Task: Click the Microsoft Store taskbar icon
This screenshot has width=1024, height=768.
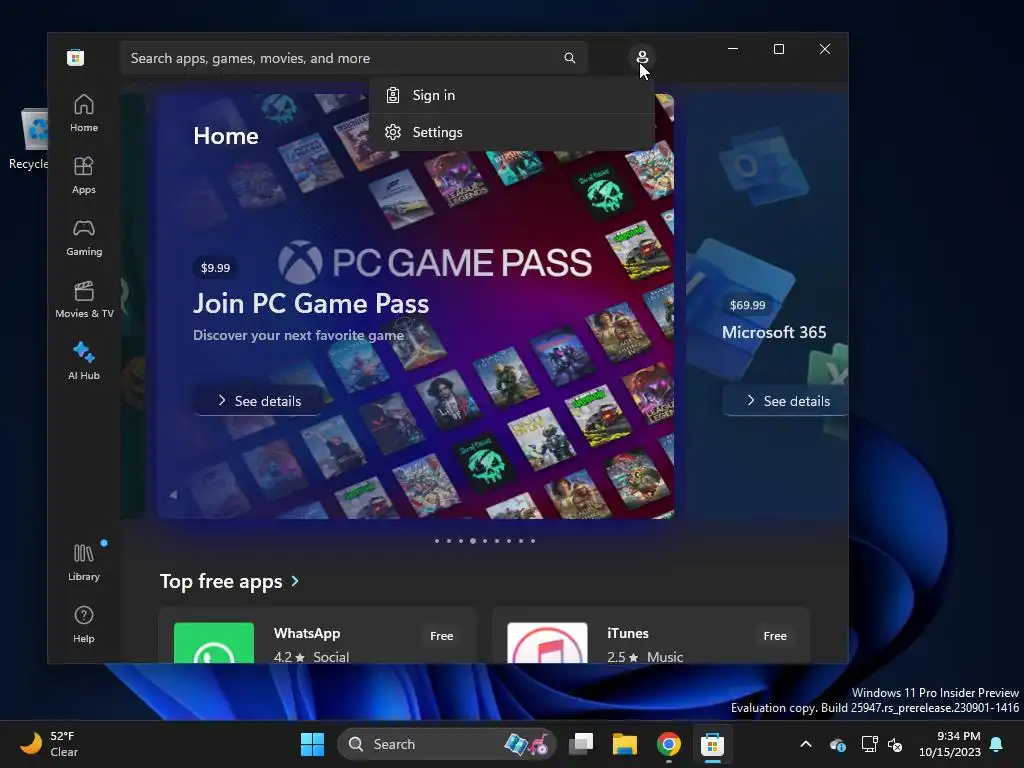Action: coord(712,744)
